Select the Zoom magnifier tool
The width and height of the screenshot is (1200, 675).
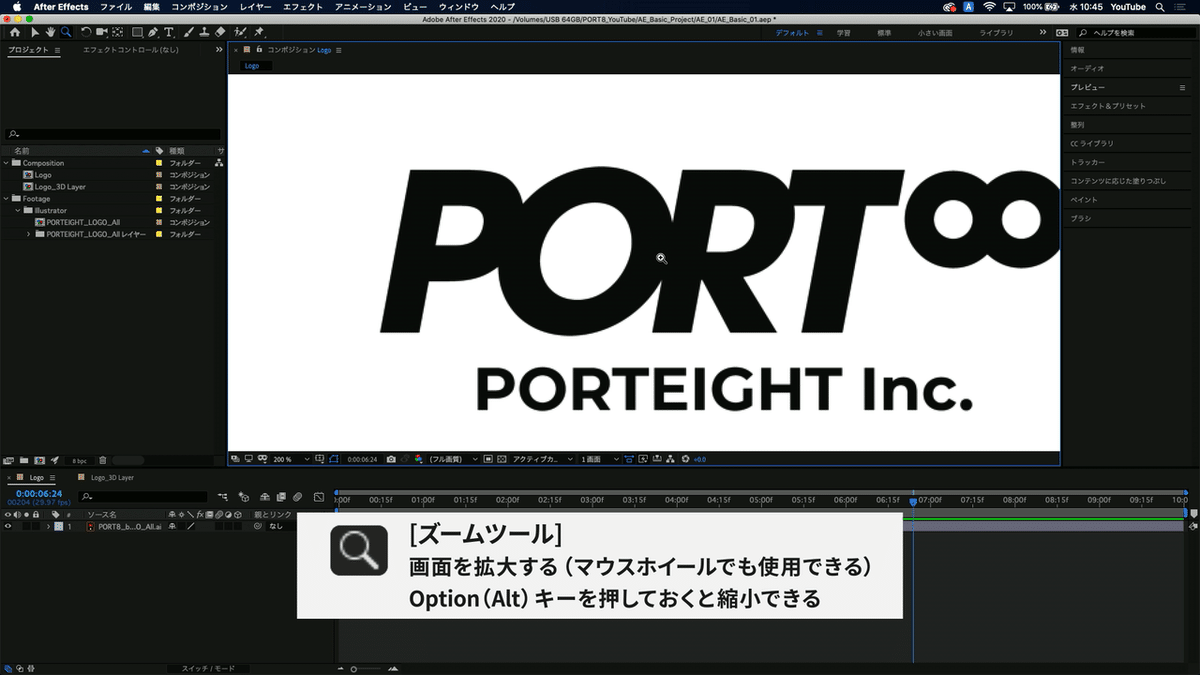coord(66,32)
